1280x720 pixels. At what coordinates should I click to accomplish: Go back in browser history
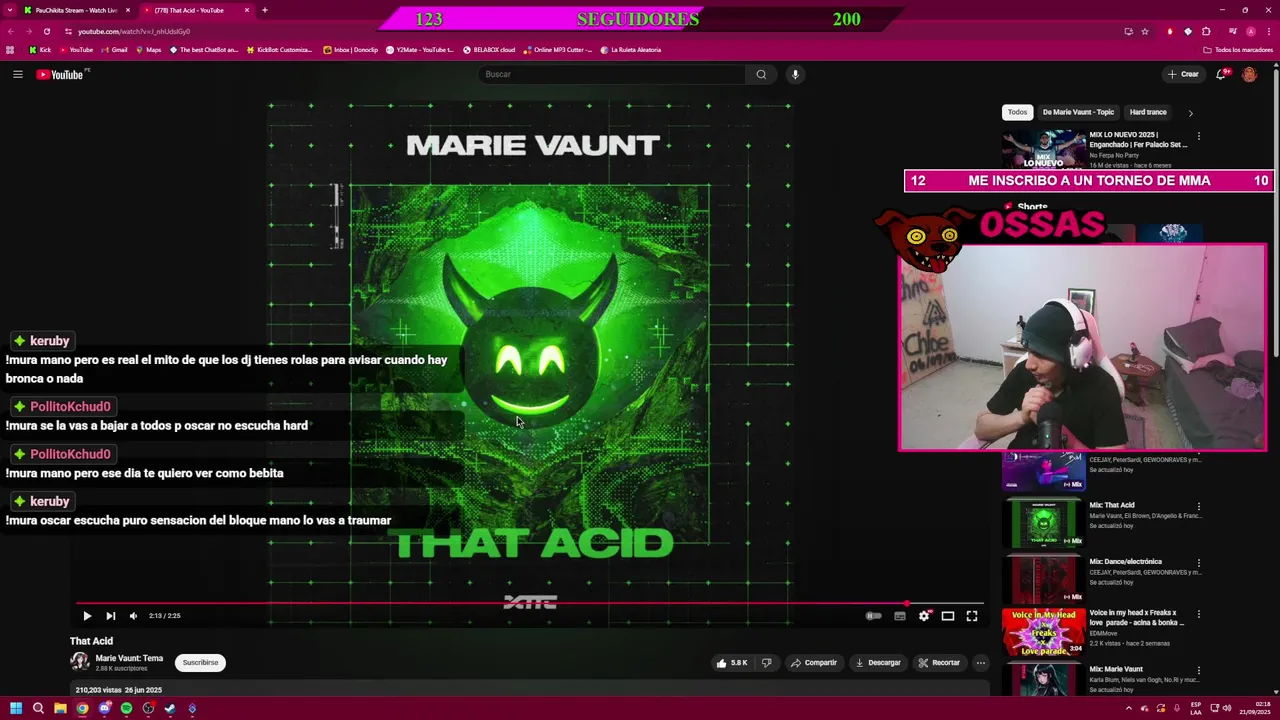tap(10, 31)
